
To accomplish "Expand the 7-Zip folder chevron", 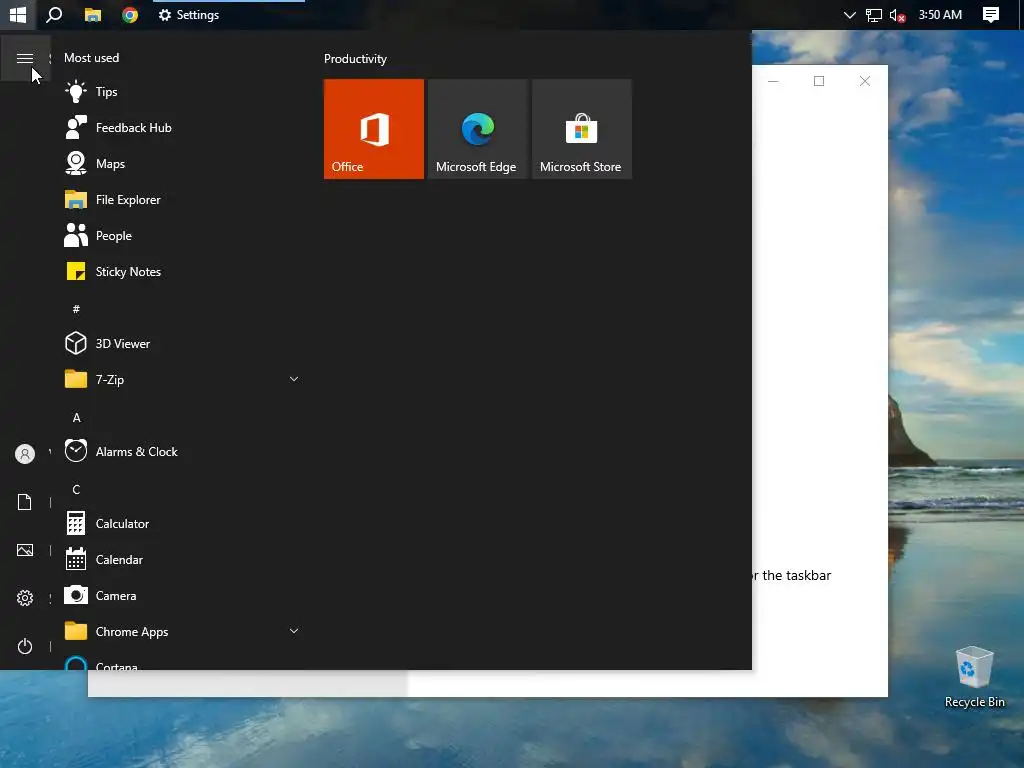I will (x=294, y=379).
